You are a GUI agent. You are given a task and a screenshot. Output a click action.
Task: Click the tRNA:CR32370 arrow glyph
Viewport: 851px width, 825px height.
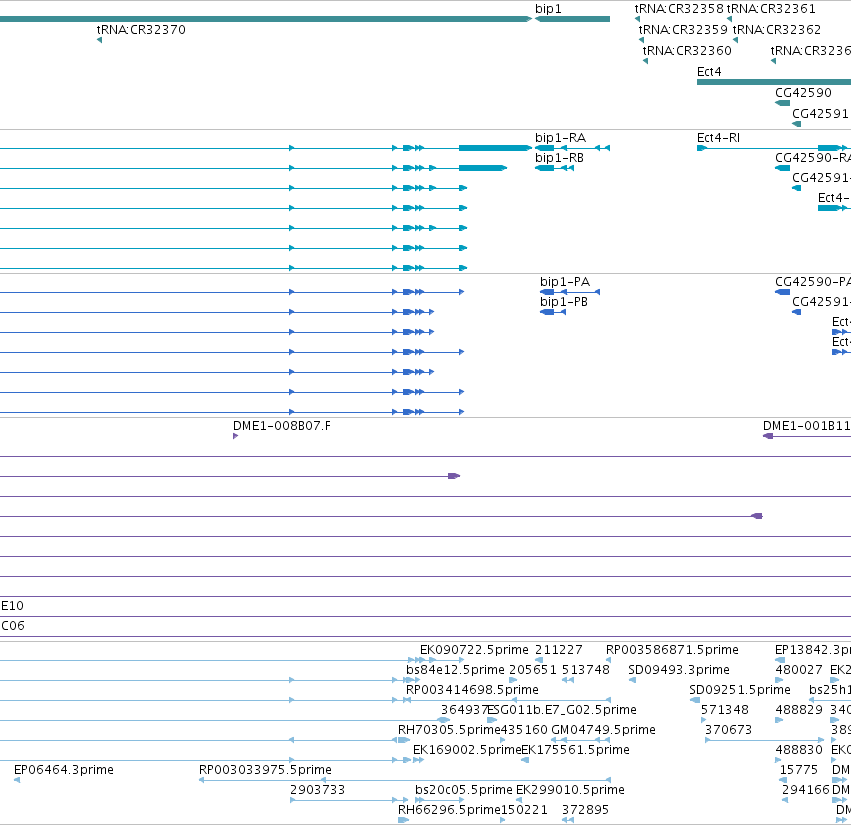click(99, 40)
